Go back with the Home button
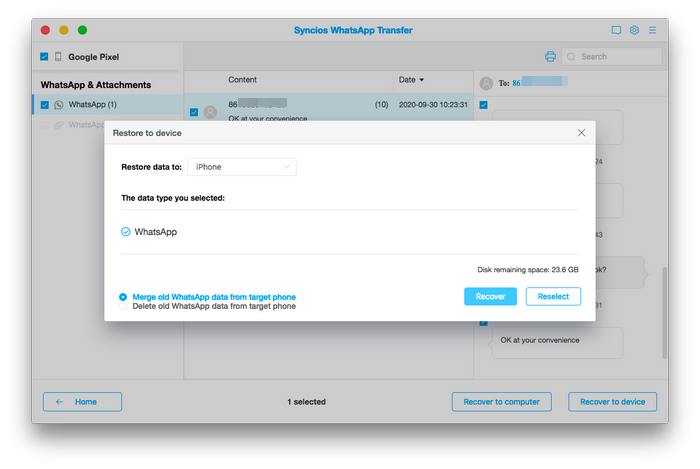Screen dimensions: 700x469 pyautogui.click(x=82, y=402)
